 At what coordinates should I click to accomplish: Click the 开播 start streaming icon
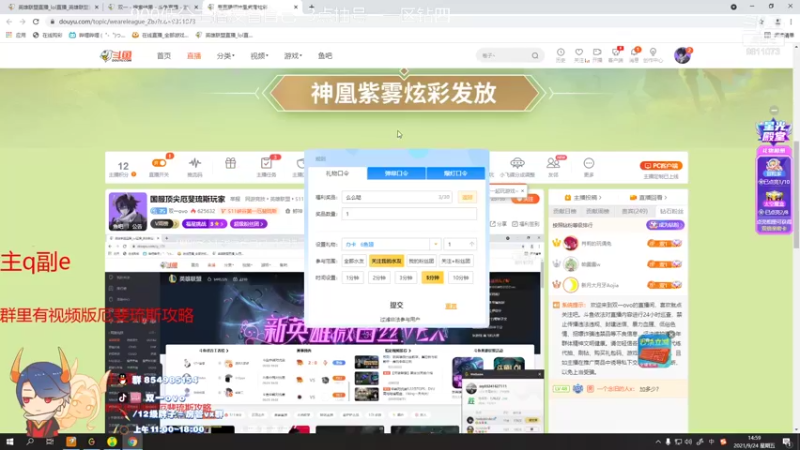pyautogui.click(x=597, y=55)
